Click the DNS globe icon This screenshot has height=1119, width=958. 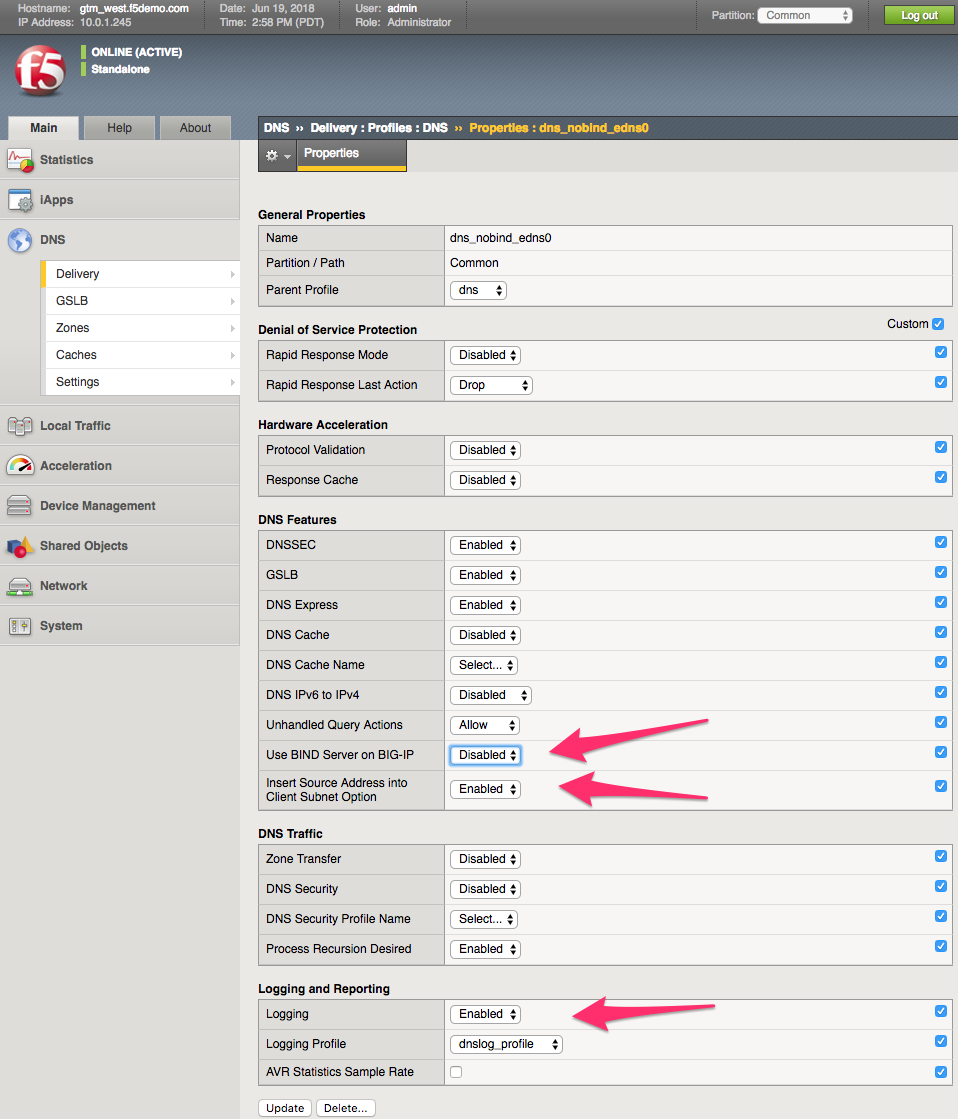pyautogui.click(x=20, y=240)
